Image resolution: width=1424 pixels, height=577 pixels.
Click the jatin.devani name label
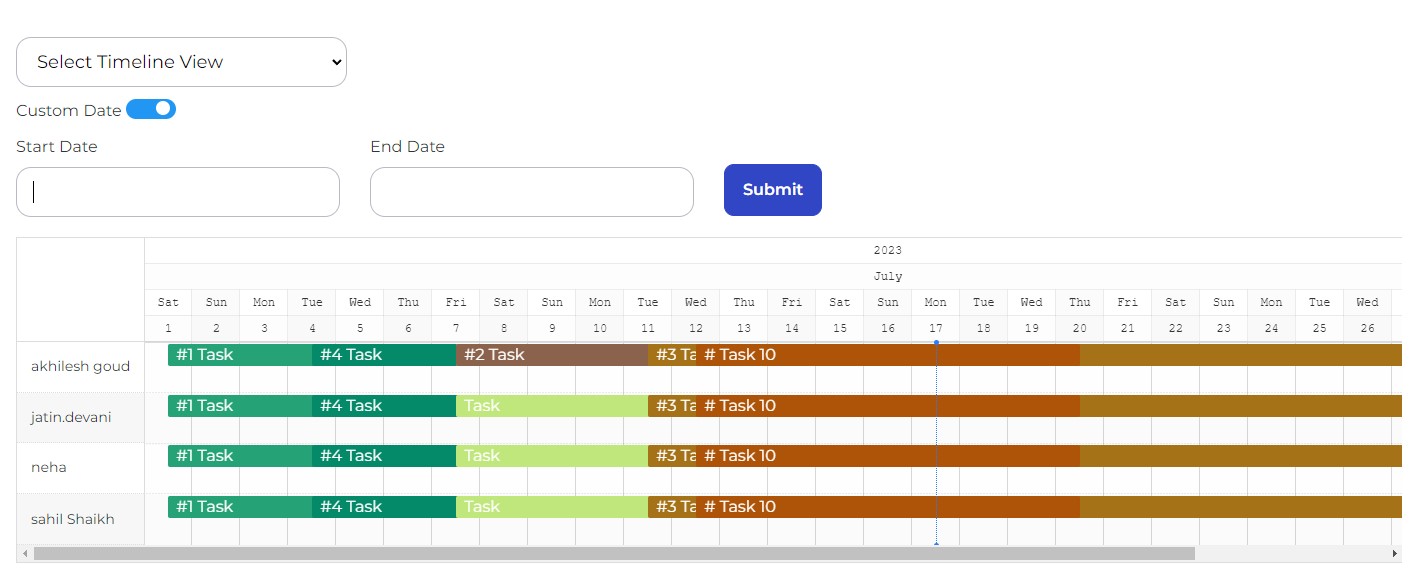70,417
